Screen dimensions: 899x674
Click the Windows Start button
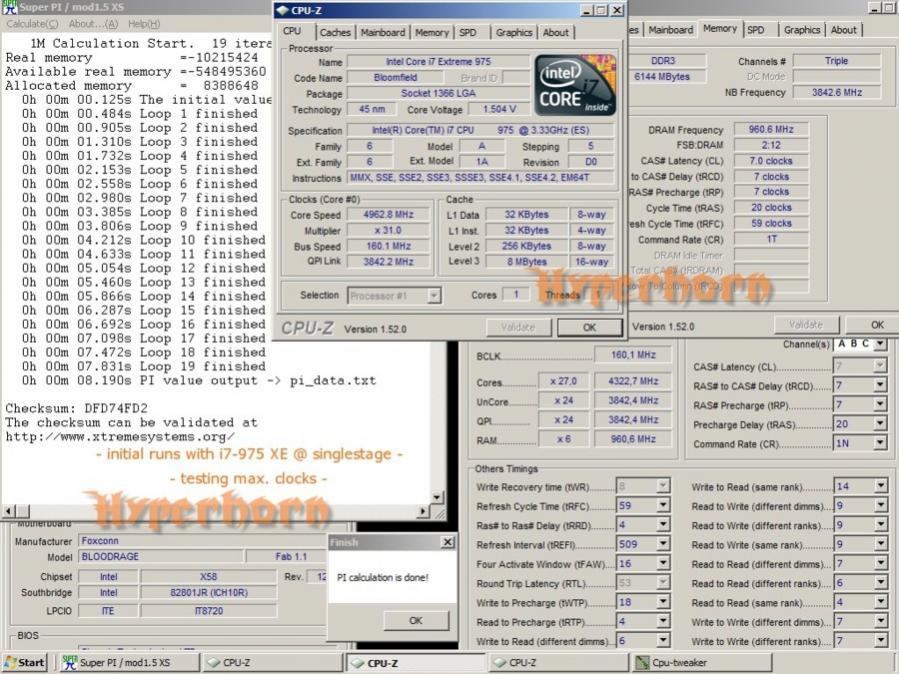[x=25, y=663]
